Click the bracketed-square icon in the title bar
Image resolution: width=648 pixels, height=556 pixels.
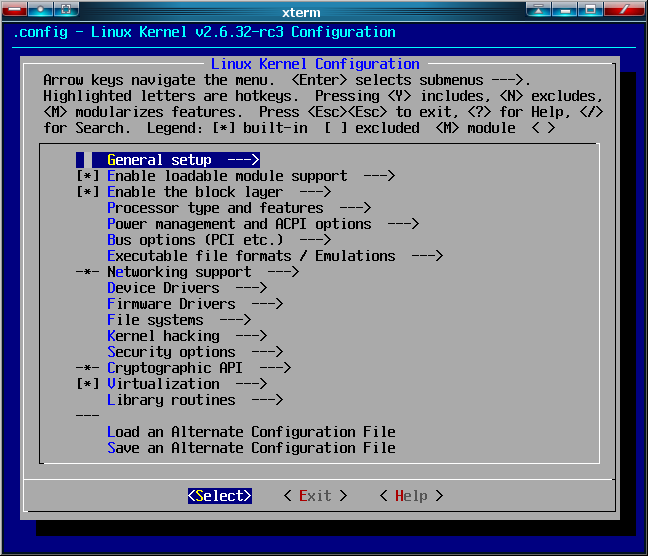pyautogui.click(x=66, y=9)
